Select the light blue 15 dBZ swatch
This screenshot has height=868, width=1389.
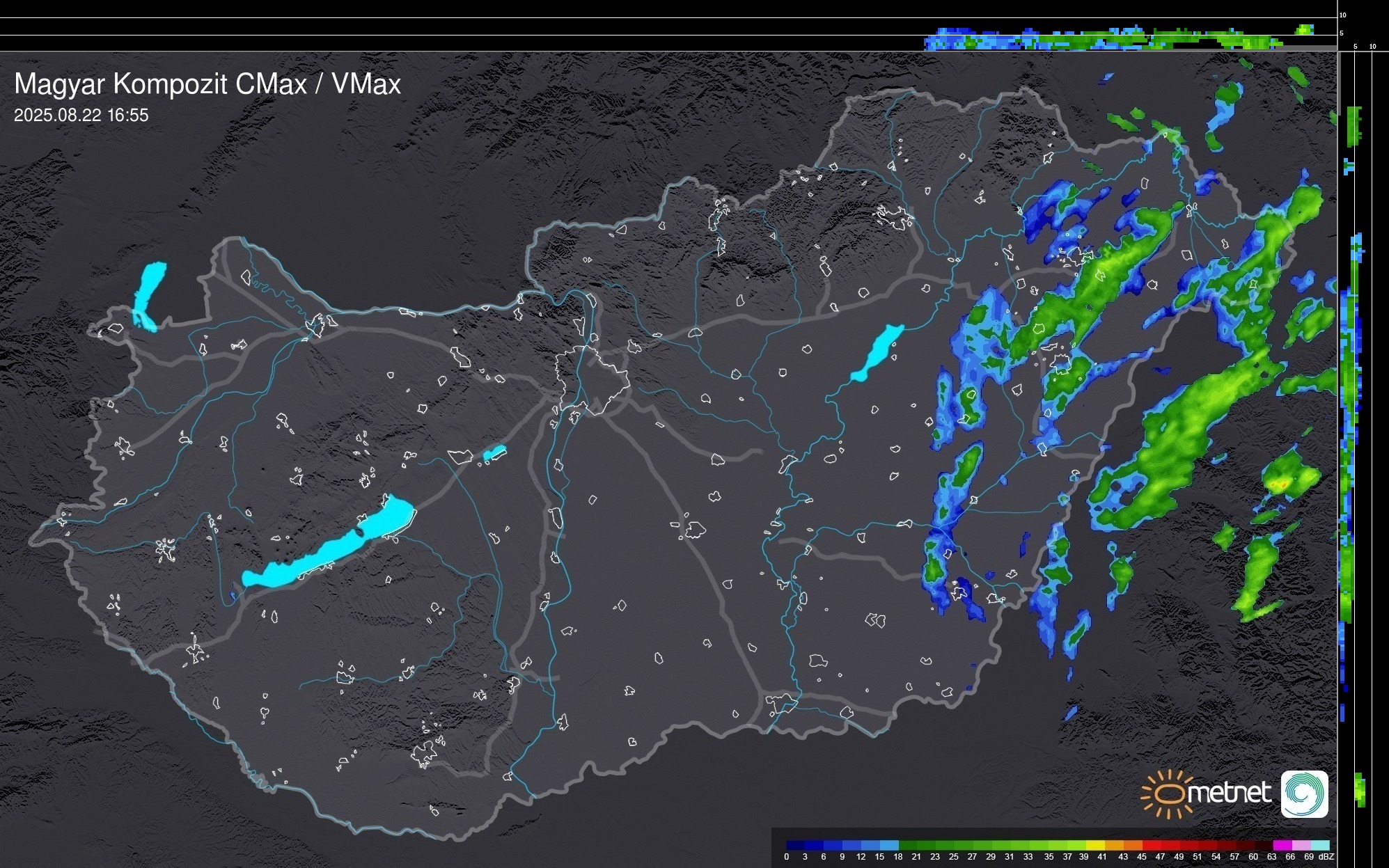click(888, 846)
